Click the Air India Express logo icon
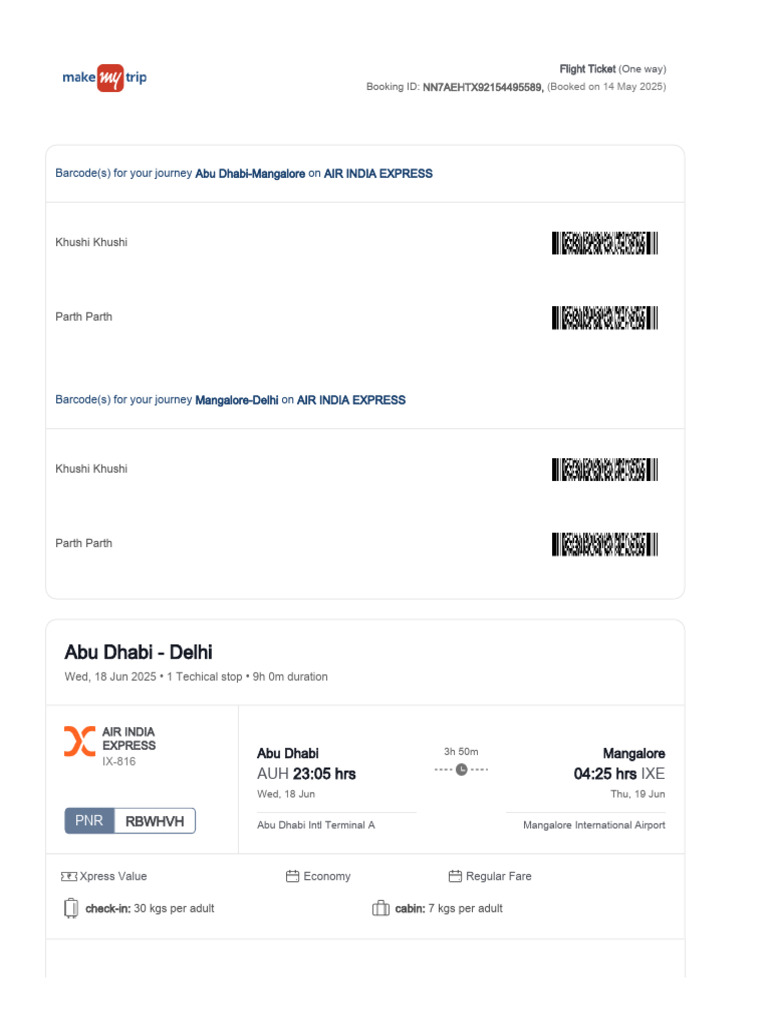 [x=80, y=740]
